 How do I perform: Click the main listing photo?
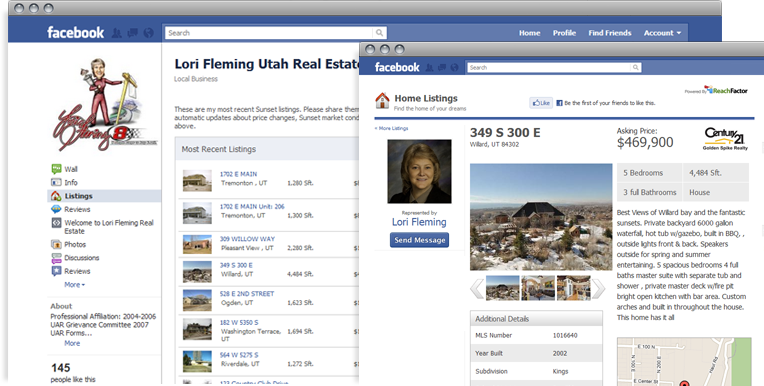(x=541, y=217)
